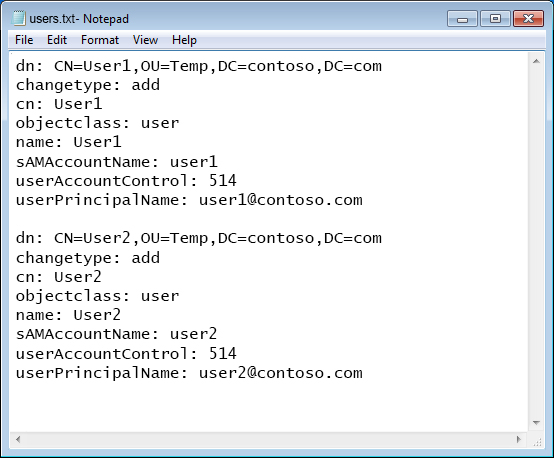The height and width of the screenshot is (458, 554).
Task: Click the blank line between the entries
Action: point(269,219)
